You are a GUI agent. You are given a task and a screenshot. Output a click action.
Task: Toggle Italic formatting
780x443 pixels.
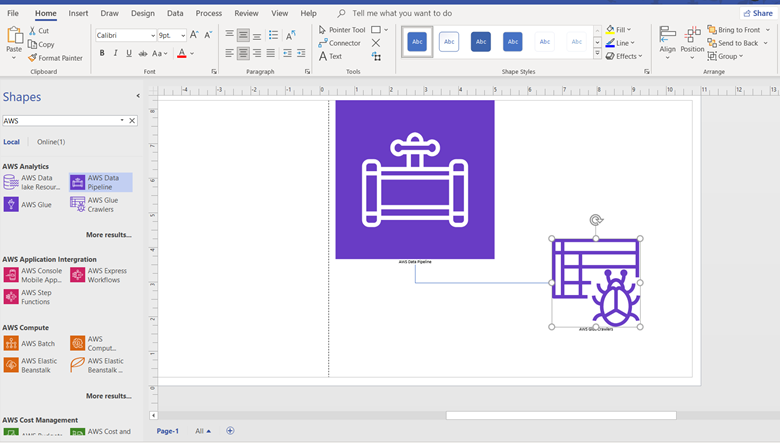[115, 53]
